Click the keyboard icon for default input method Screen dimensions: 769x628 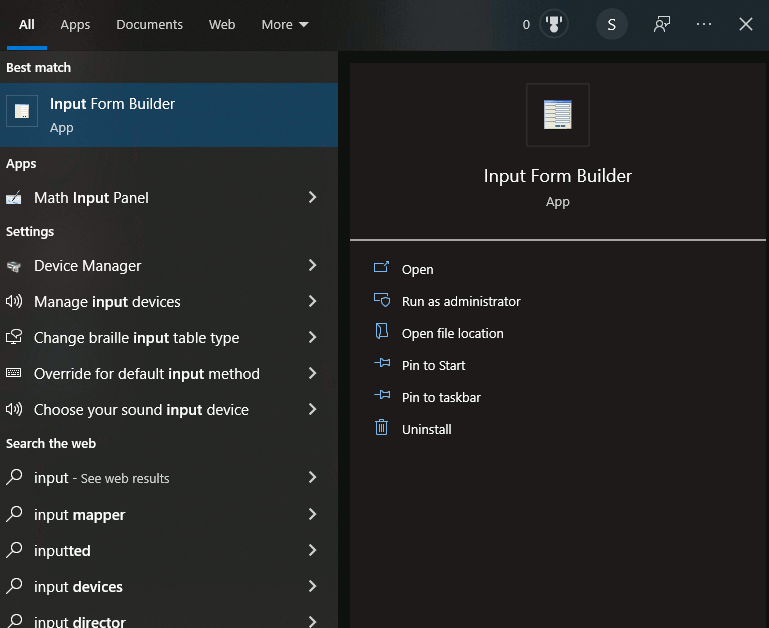[14, 373]
